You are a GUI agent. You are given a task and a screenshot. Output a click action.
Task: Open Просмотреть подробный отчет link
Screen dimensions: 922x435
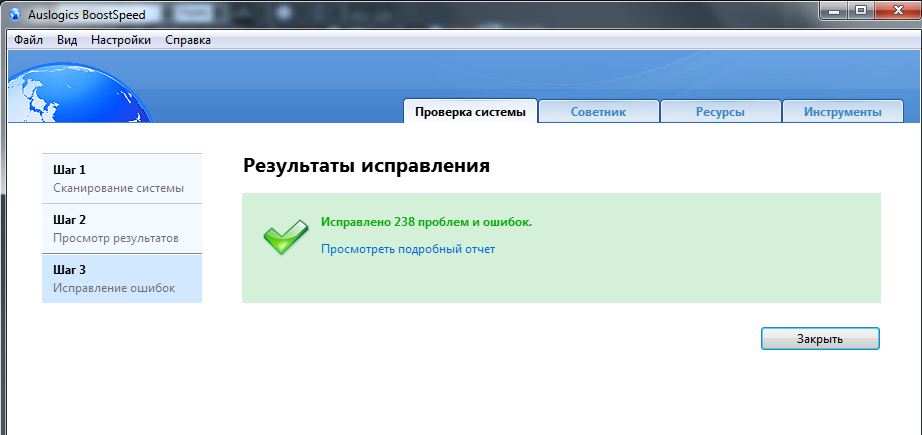point(408,249)
